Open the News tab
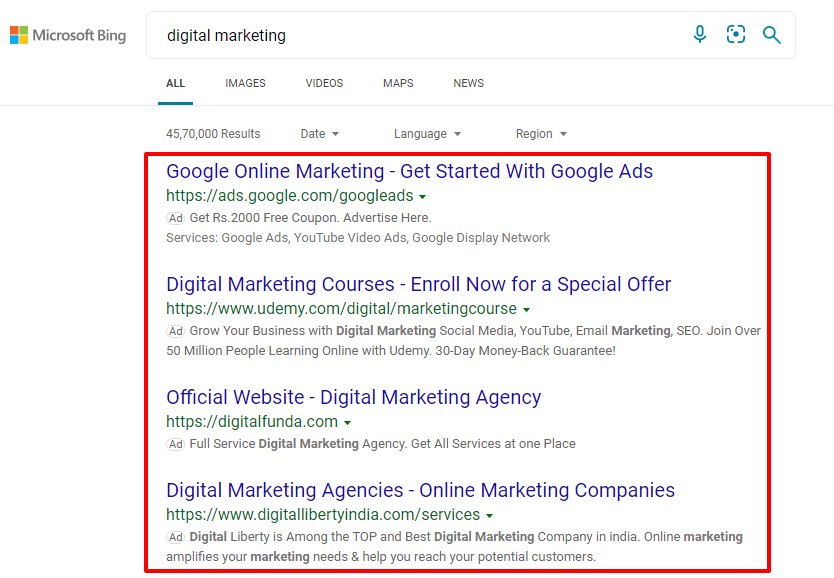This screenshot has height=578, width=834. click(468, 83)
